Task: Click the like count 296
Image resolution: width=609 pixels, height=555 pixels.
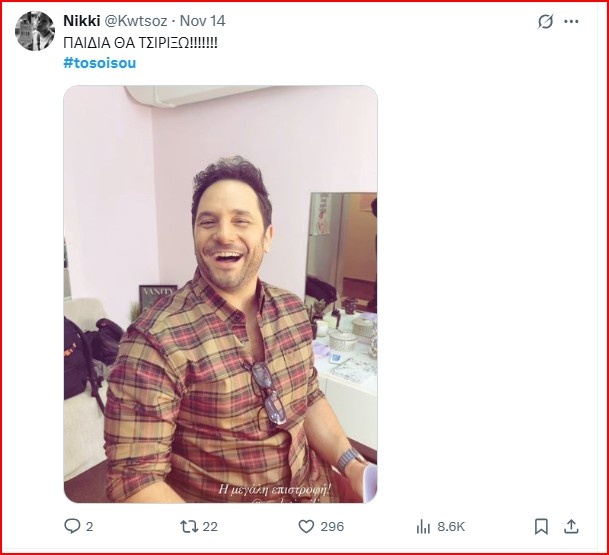Action: (x=332, y=526)
